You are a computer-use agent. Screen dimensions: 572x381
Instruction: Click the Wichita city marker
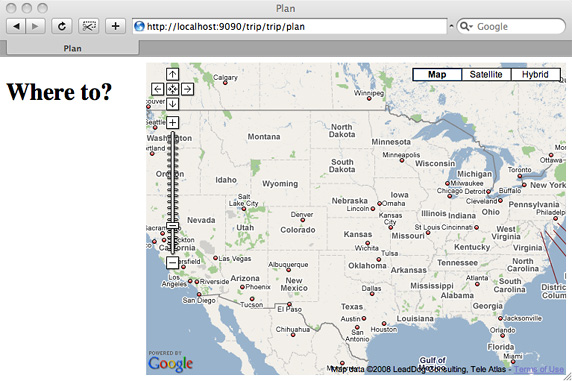point(367,243)
